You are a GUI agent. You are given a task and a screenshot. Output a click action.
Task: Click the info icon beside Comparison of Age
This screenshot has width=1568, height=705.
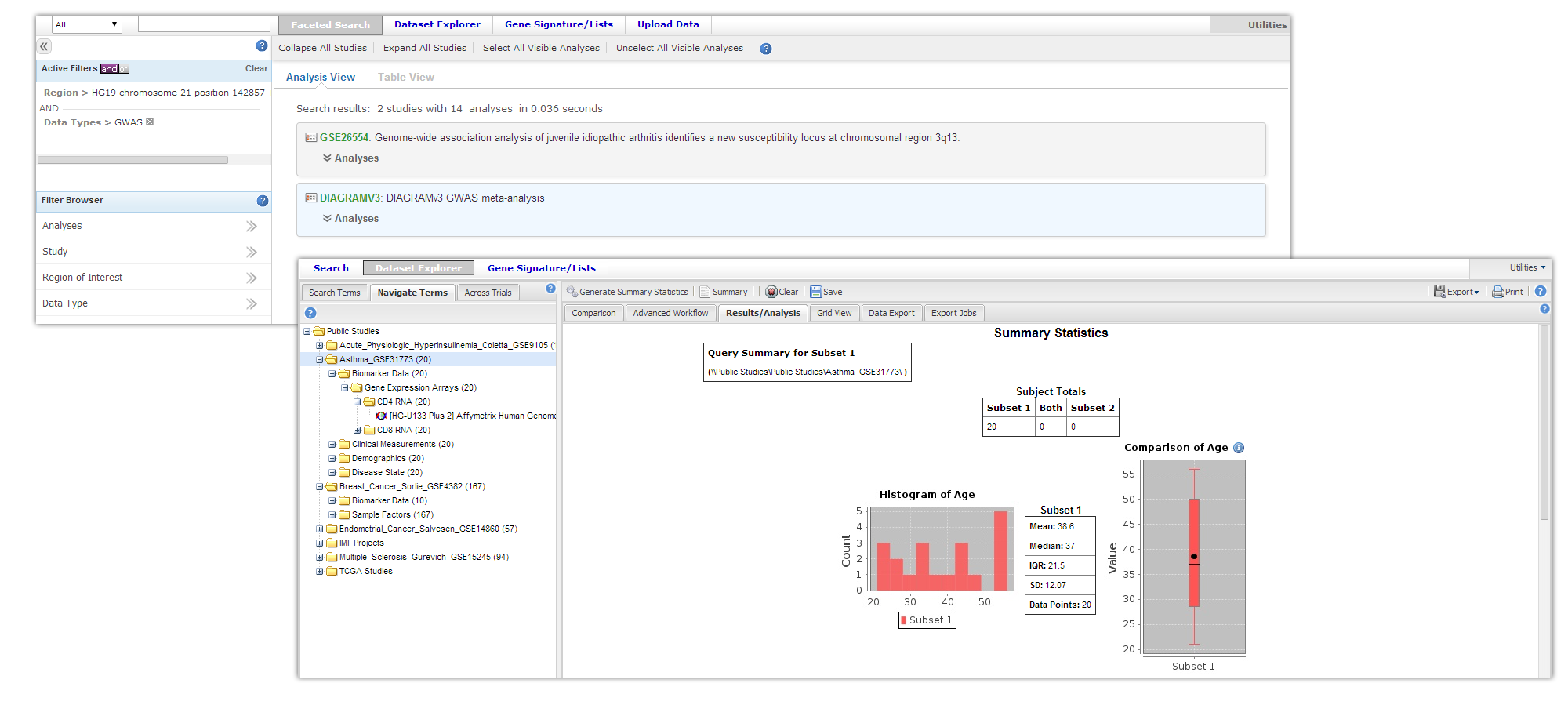point(1239,448)
